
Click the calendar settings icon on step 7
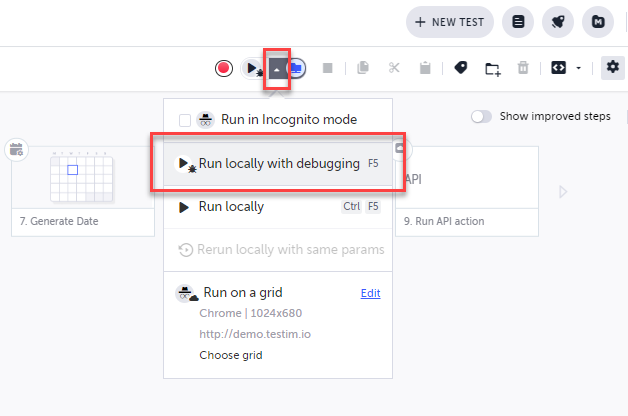coord(16,150)
